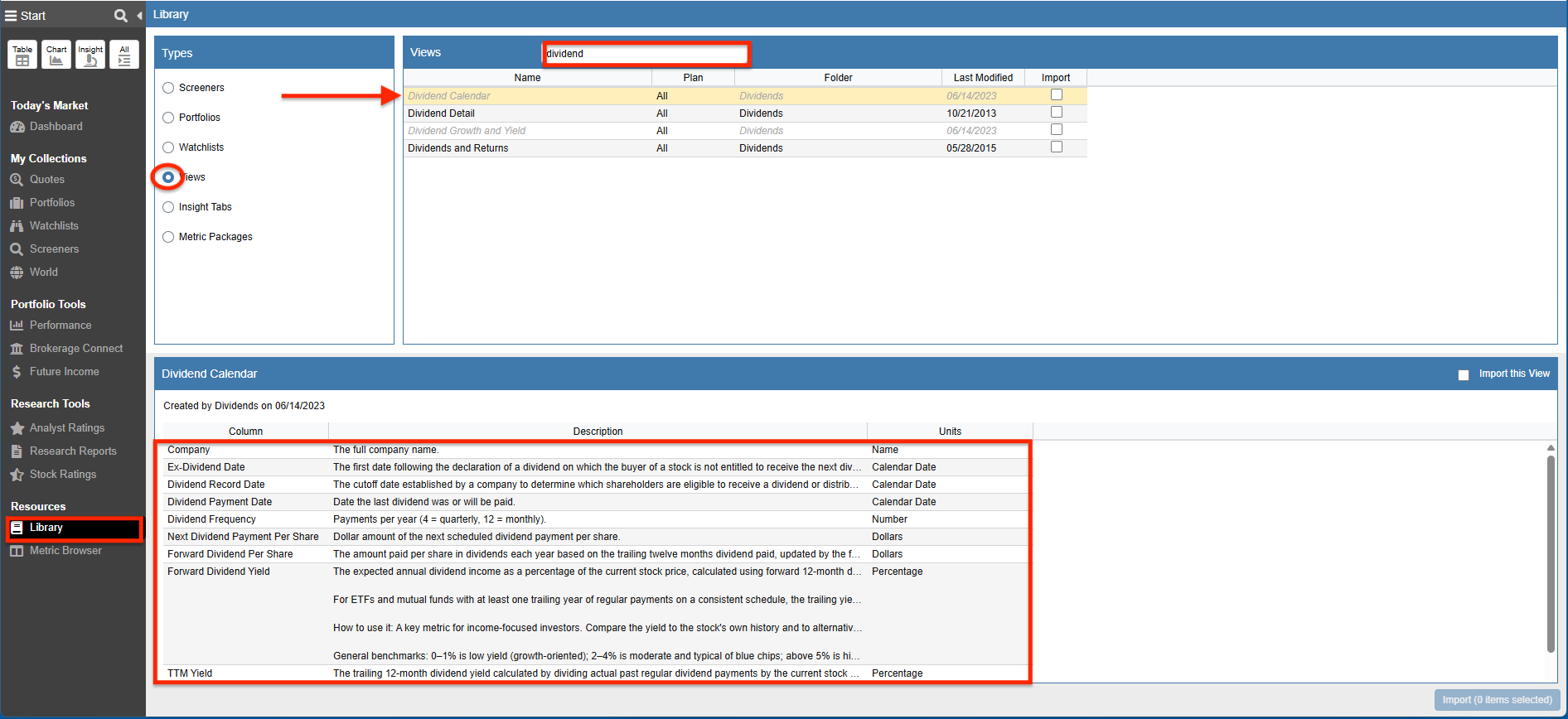Image resolution: width=1568 pixels, height=719 pixels.
Task: Open the Start hamburger menu
Action: 11,16
